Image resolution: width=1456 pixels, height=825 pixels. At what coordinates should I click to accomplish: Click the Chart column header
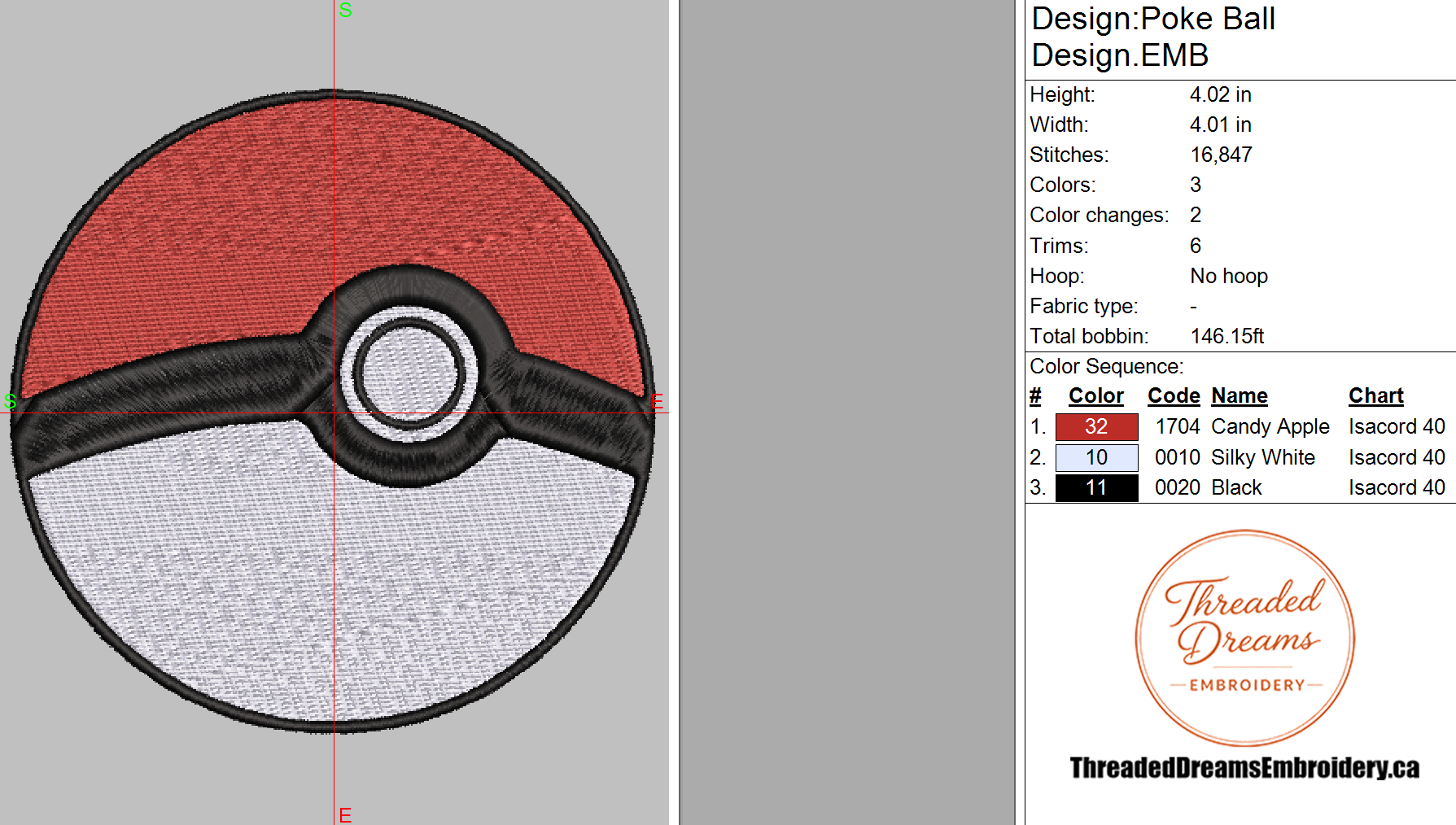(1376, 396)
